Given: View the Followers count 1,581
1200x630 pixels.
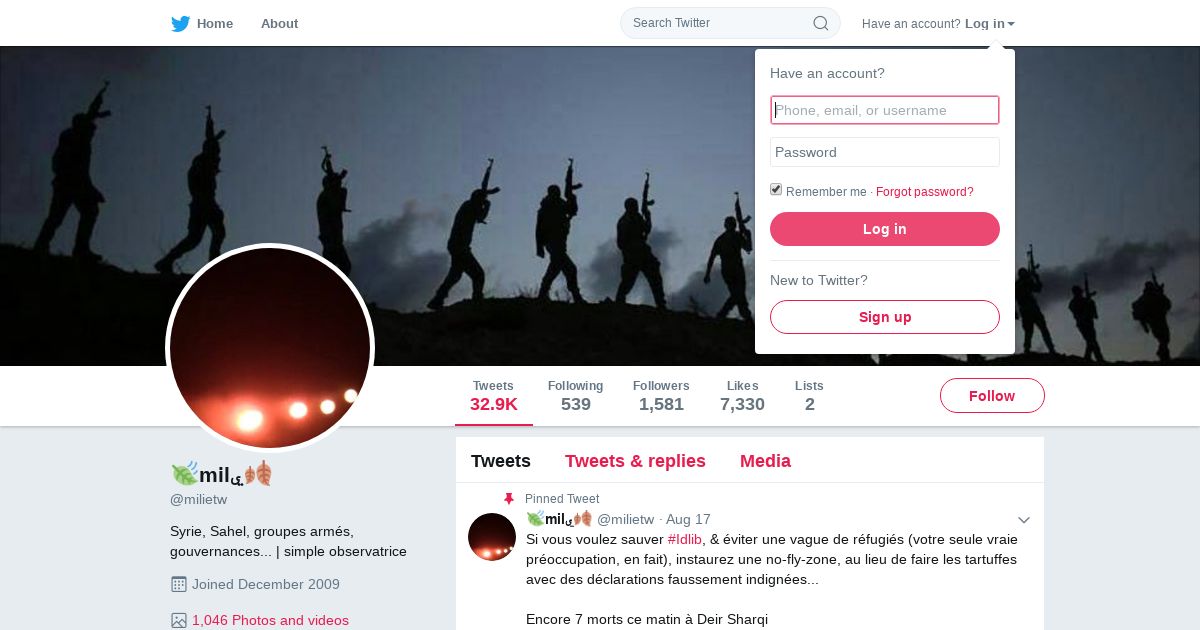Looking at the screenshot, I should point(661,396).
